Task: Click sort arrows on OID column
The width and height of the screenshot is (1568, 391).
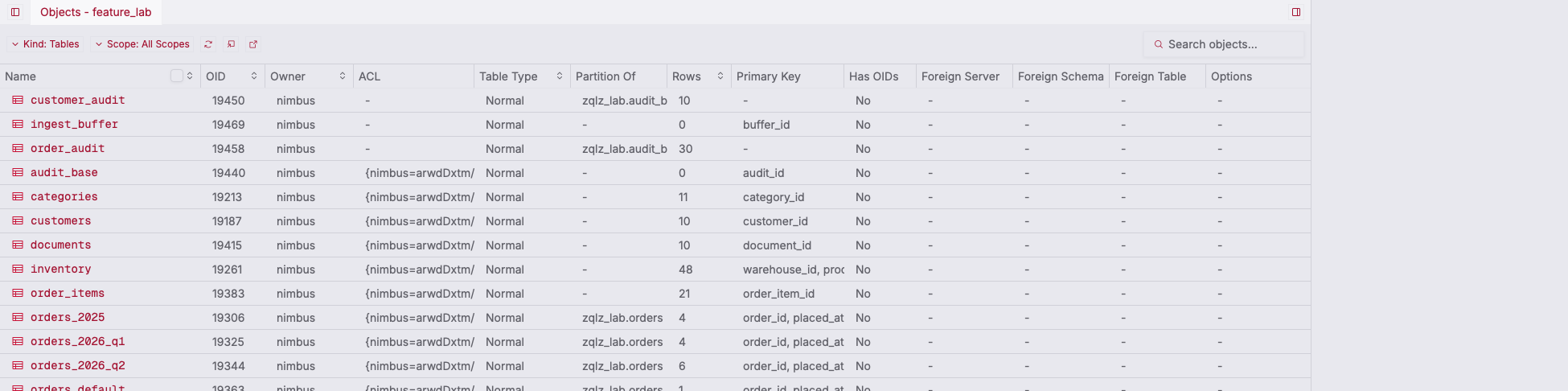Action: tap(254, 76)
